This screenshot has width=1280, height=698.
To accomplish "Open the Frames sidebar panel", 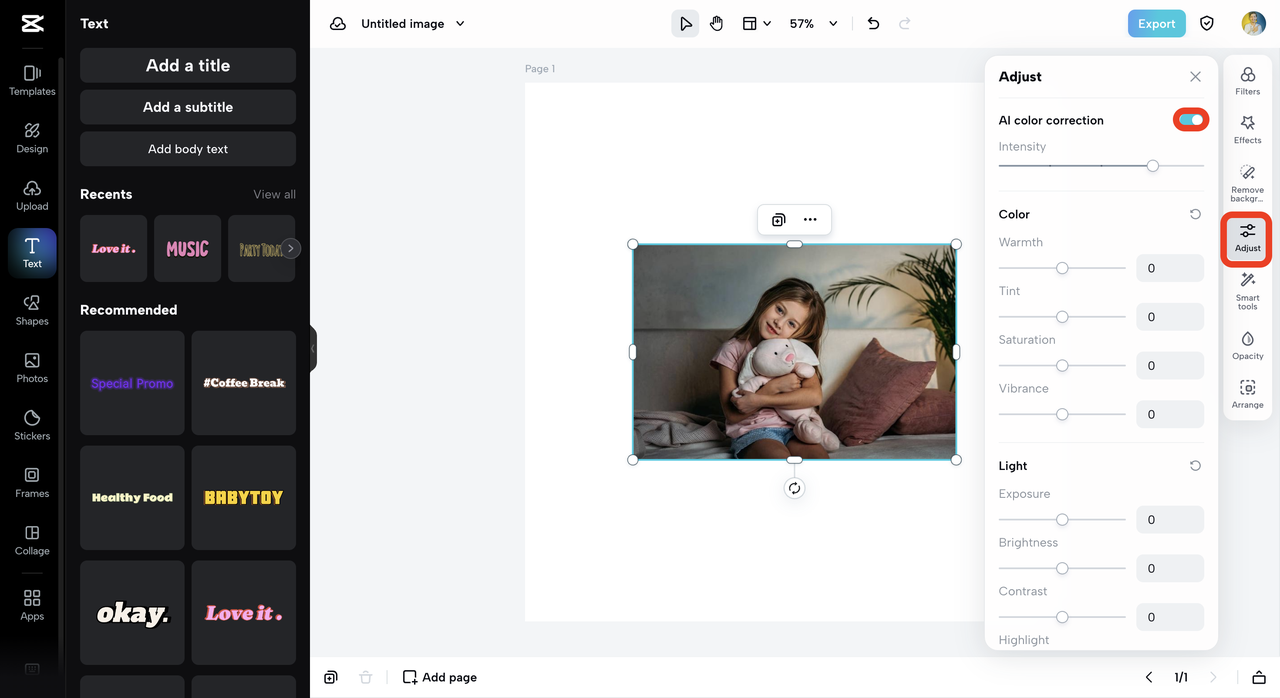I will [x=32, y=483].
